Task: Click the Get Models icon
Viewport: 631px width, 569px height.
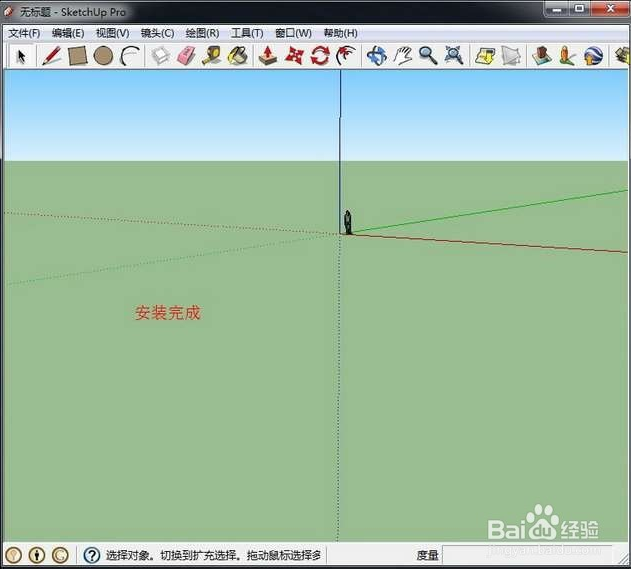Action: click(485, 56)
